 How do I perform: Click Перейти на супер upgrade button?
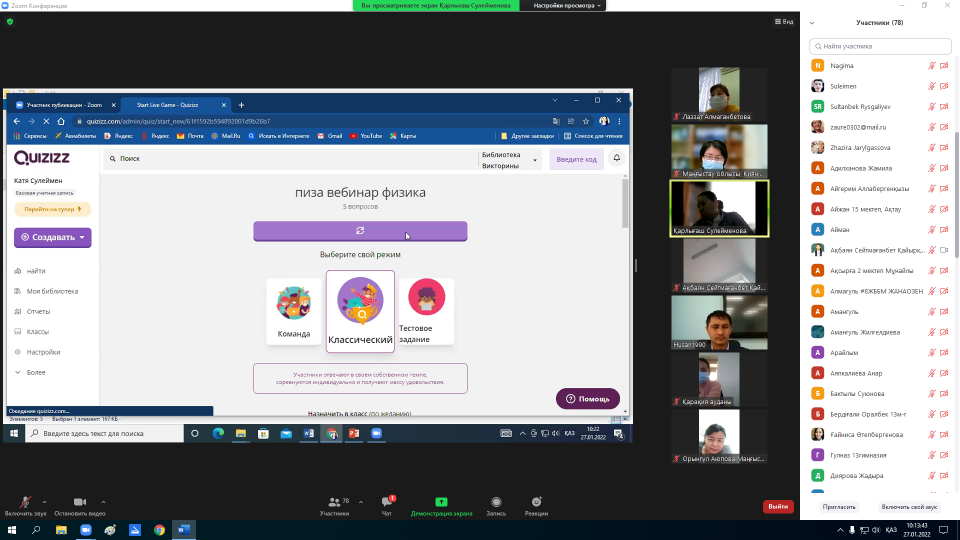point(53,209)
